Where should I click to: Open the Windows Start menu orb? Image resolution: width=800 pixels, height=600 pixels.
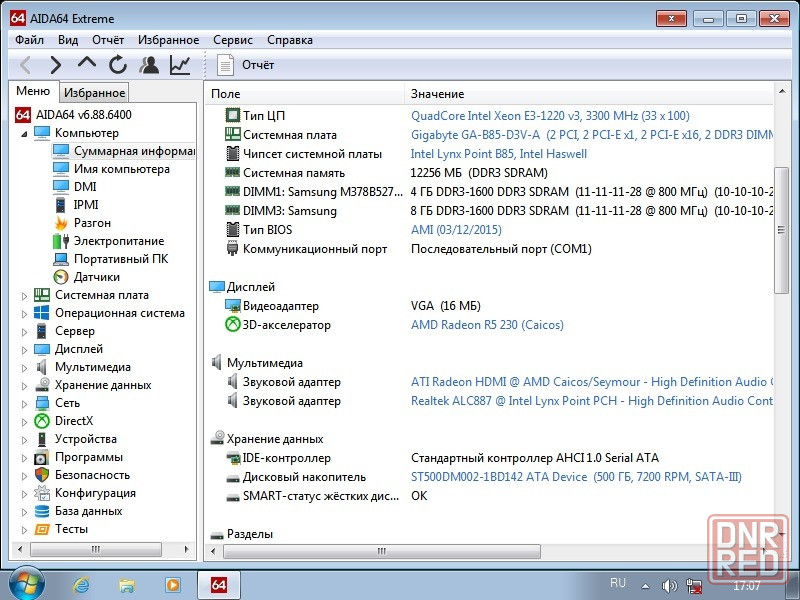tap(27, 584)
